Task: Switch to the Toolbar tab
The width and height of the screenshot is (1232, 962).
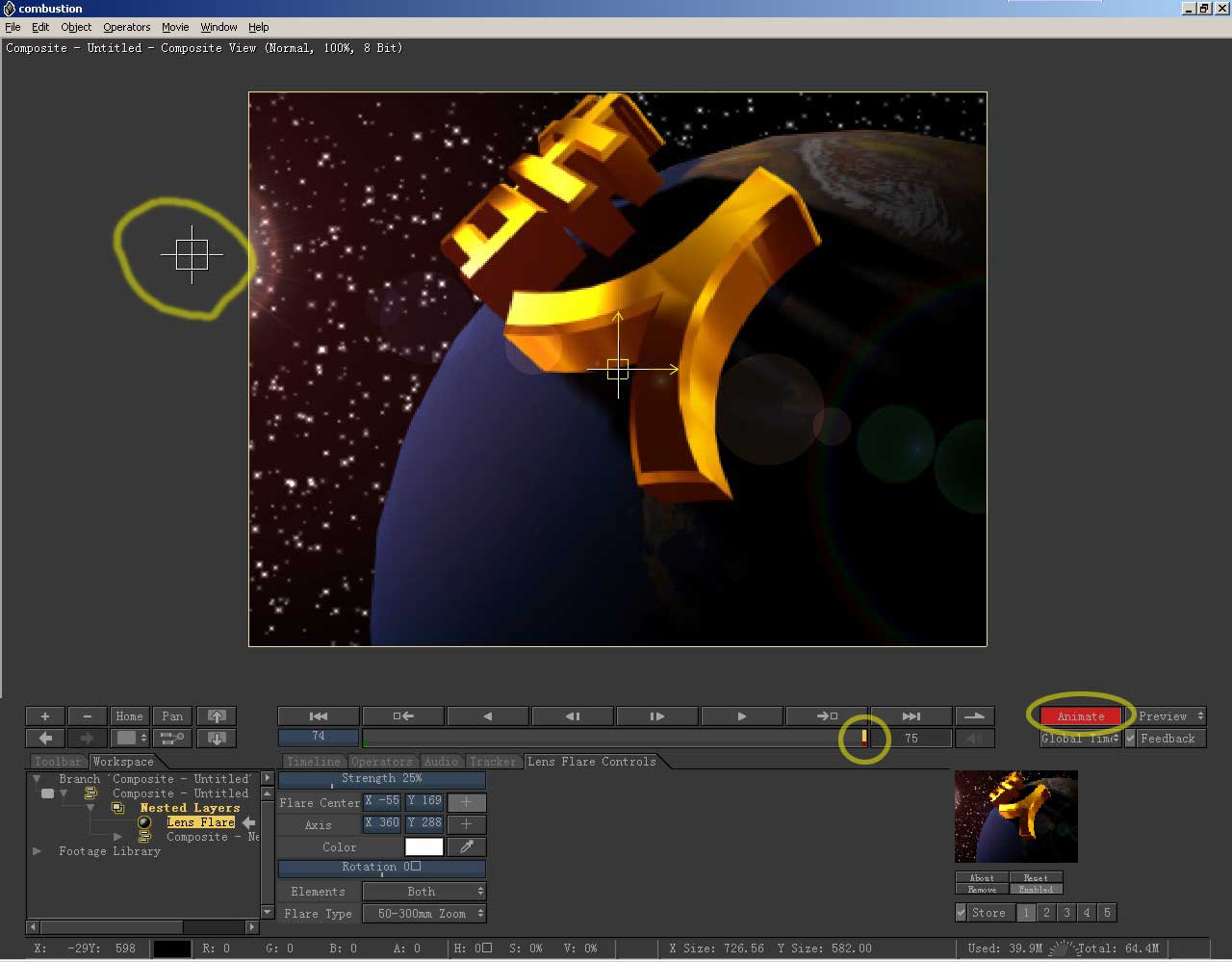Action: point(58,762)
